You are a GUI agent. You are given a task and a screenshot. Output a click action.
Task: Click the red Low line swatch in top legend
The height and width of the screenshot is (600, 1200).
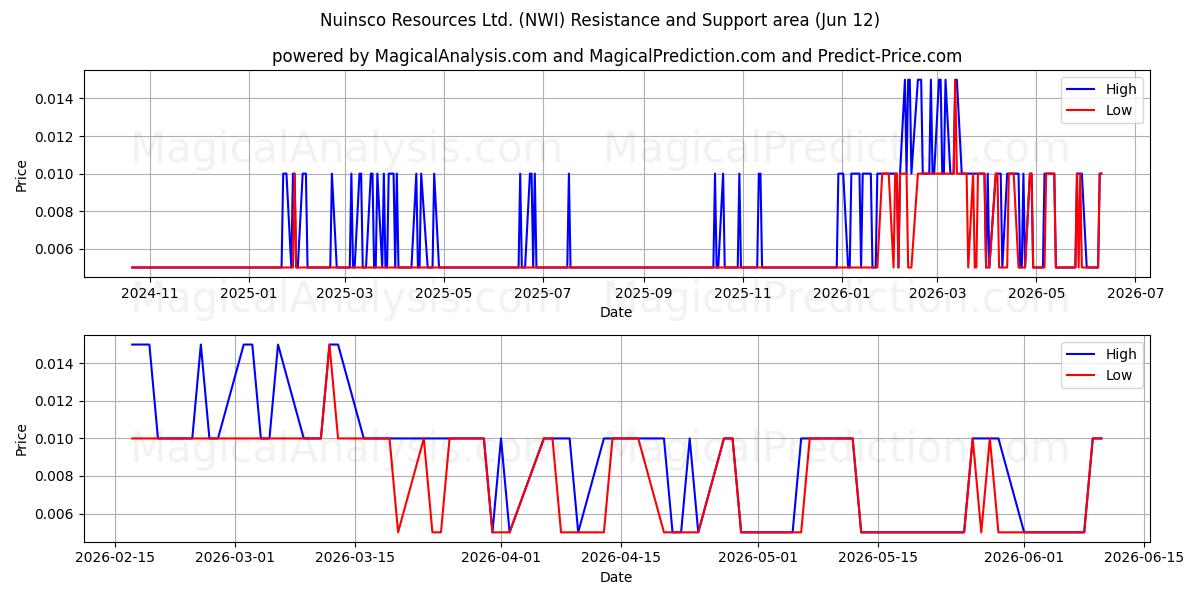click(1082, 111)
